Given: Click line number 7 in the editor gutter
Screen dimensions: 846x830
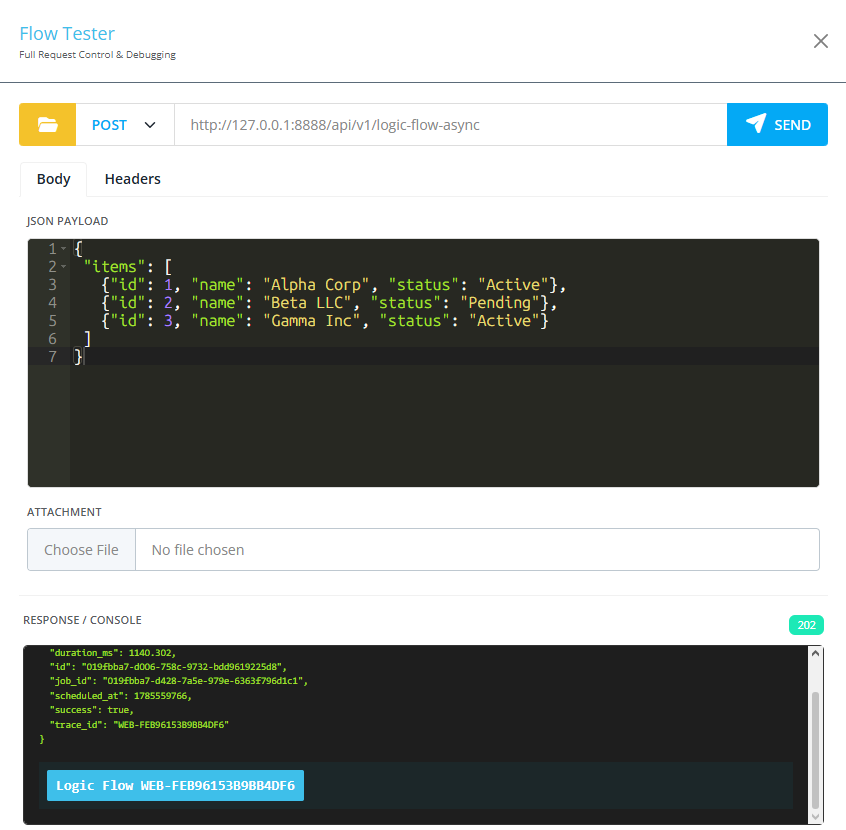Looking at the screenshot, I should 52,357.
